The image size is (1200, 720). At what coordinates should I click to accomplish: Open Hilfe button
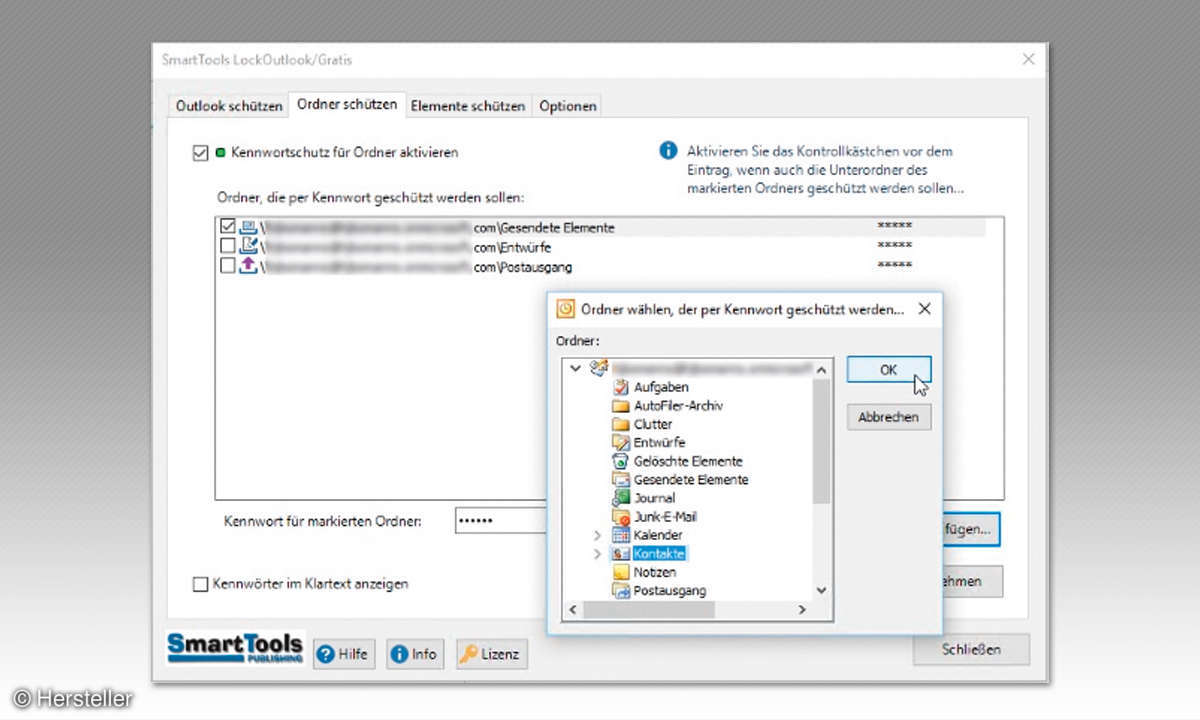point(343,654)
